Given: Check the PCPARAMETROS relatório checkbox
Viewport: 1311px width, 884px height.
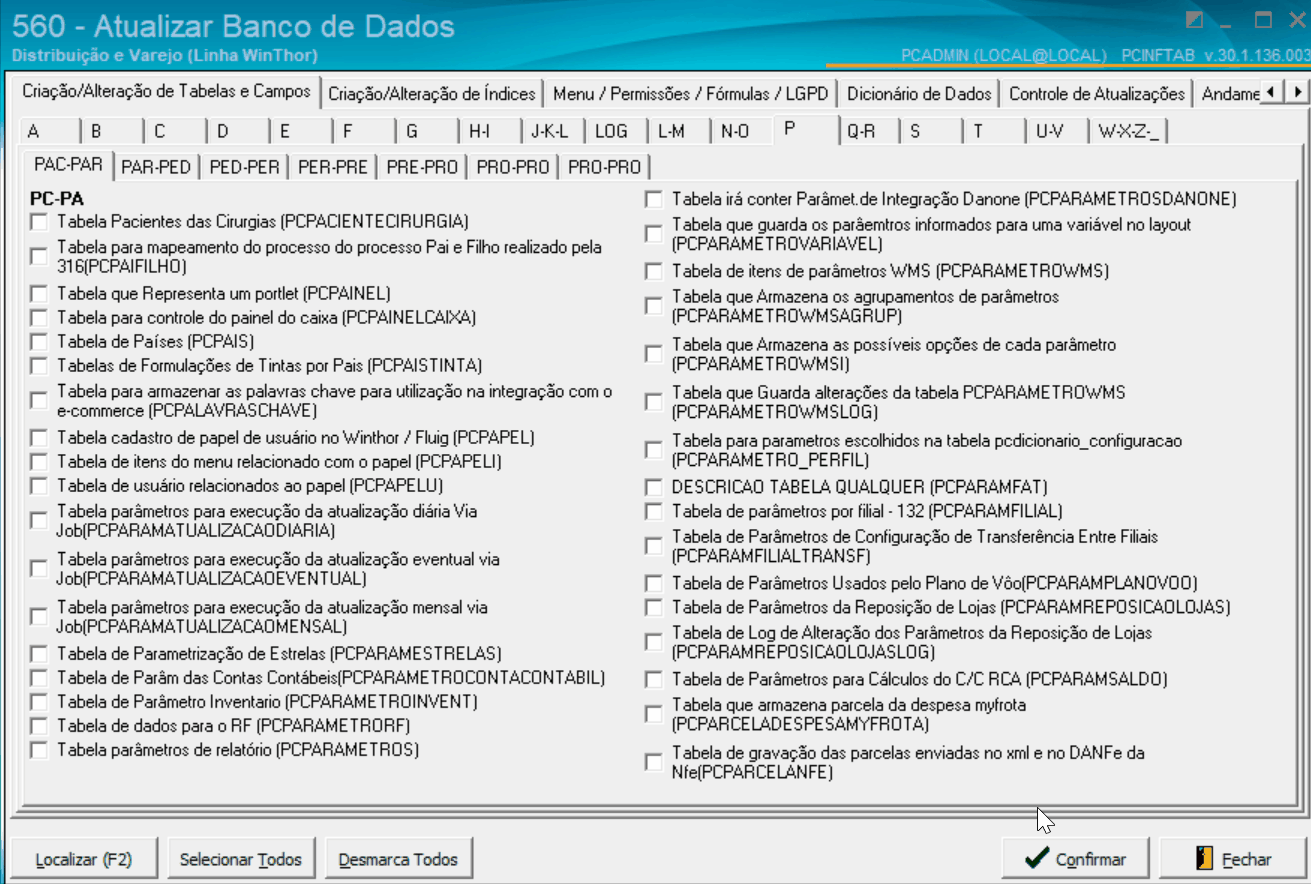Looking at the screenshot, I should (39, 749).
